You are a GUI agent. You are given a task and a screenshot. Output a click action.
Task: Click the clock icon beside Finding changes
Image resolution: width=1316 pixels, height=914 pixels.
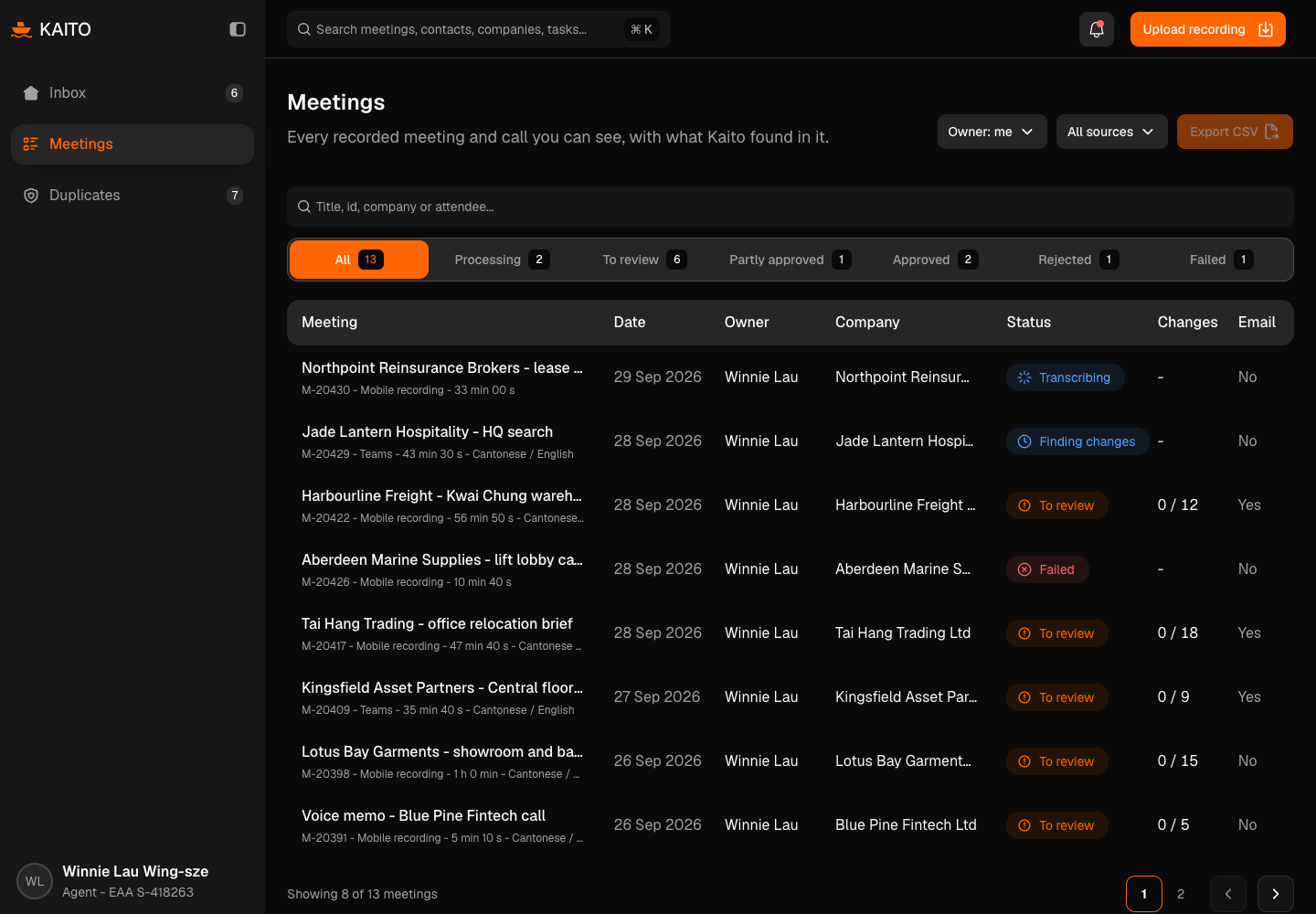coord(1024,441)
